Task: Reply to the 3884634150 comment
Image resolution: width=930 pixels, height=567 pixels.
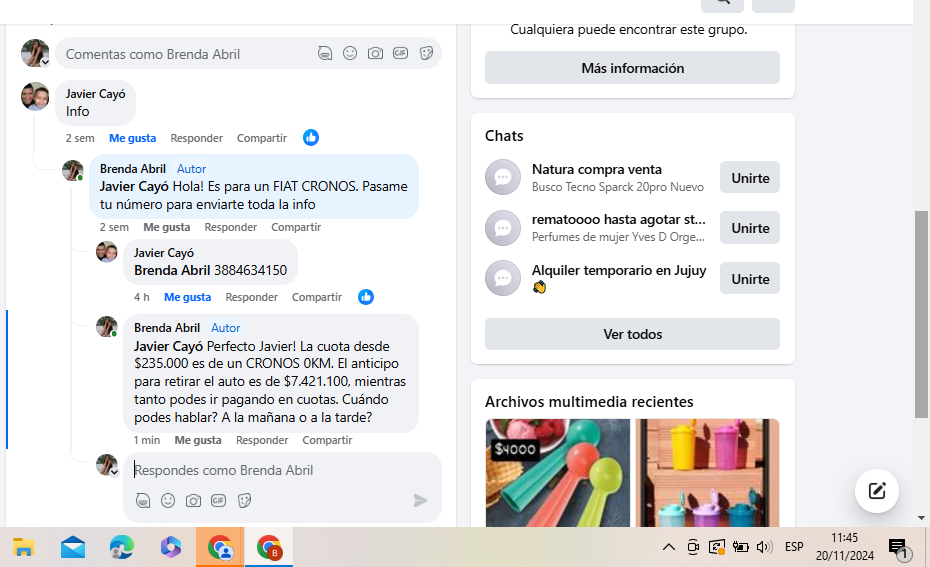Action: (x=251, y=297)
